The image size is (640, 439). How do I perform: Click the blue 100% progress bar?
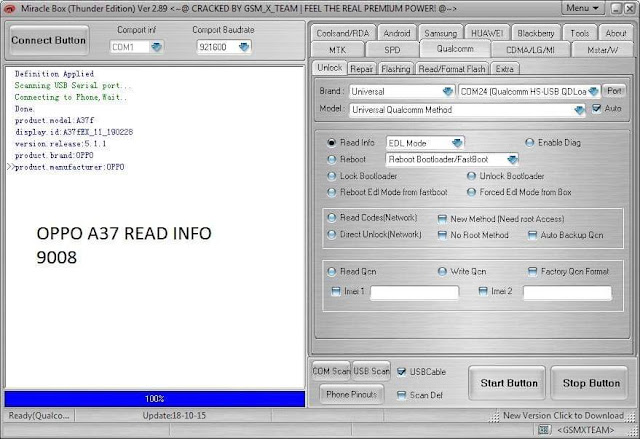click(155, 399)
